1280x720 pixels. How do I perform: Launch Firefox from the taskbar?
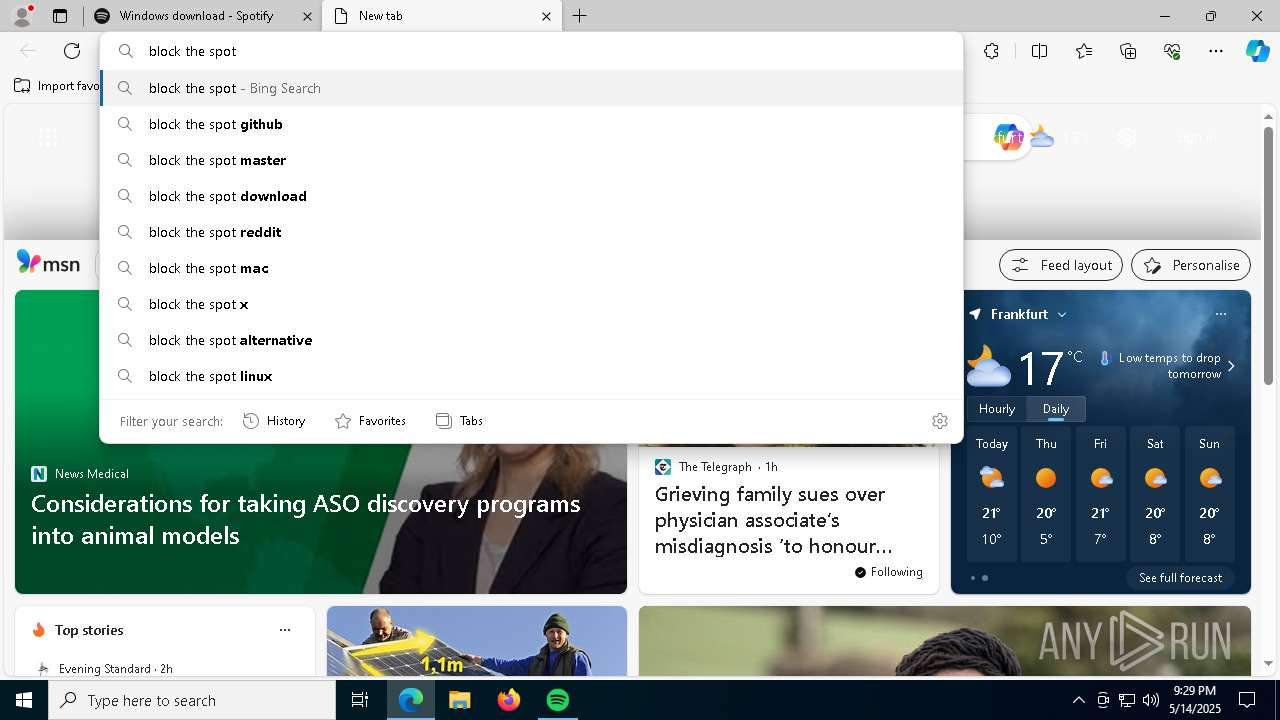[x=508, y=700]
